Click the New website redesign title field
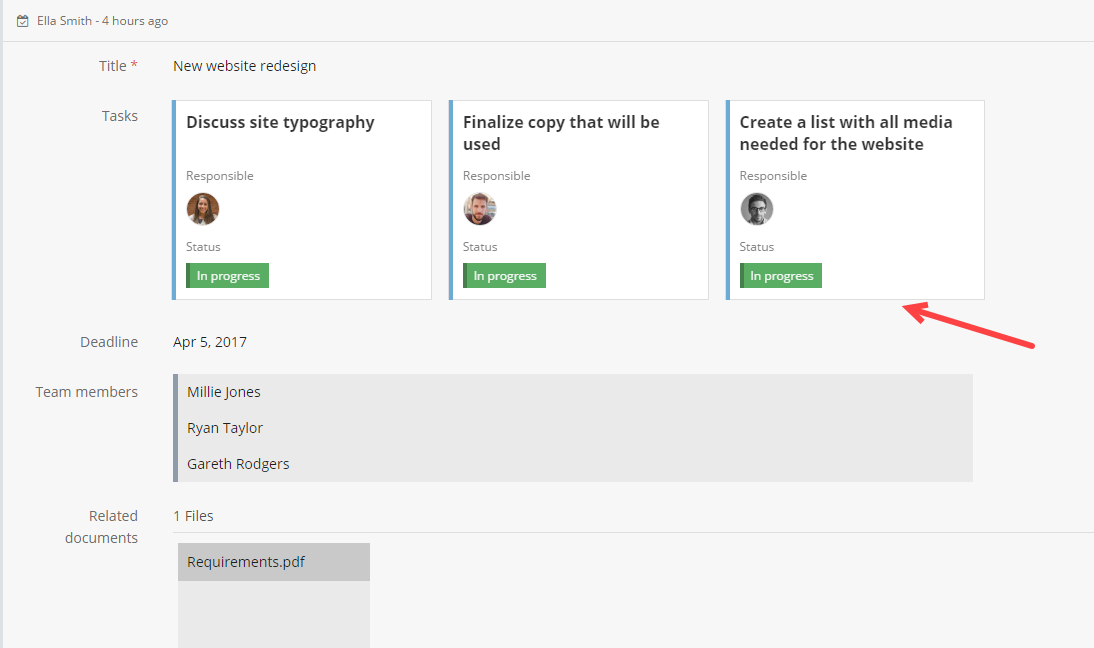Viewport: 1094px width, 648px height. point(245,66)
